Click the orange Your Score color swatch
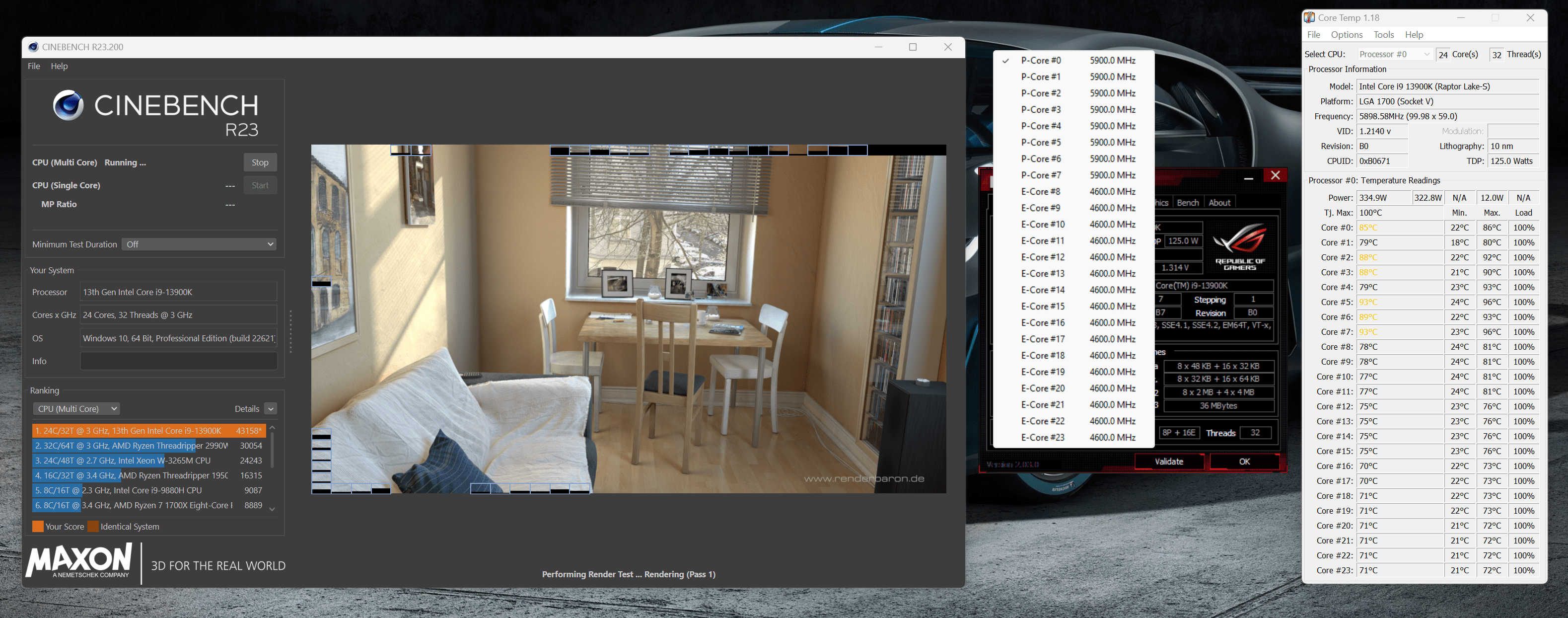This screenshot has height=618, width=1568. 38,526
